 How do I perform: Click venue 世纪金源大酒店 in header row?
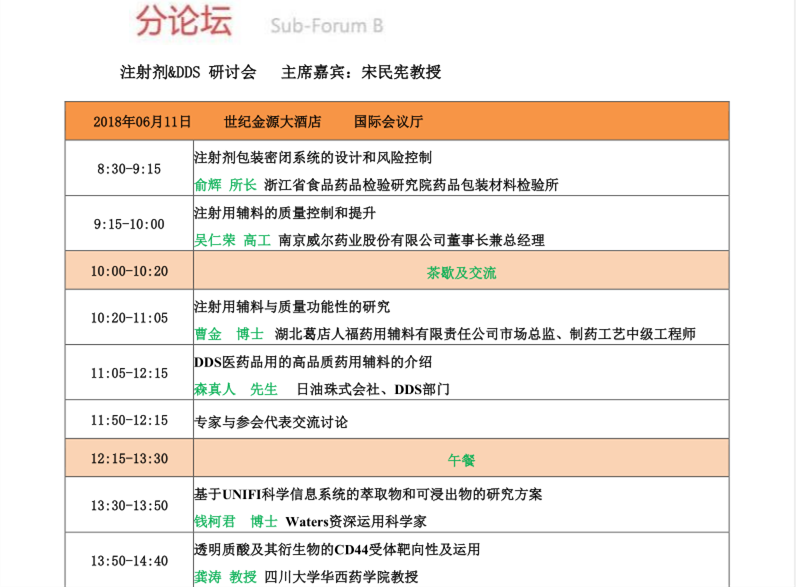[x=273, y=121]
